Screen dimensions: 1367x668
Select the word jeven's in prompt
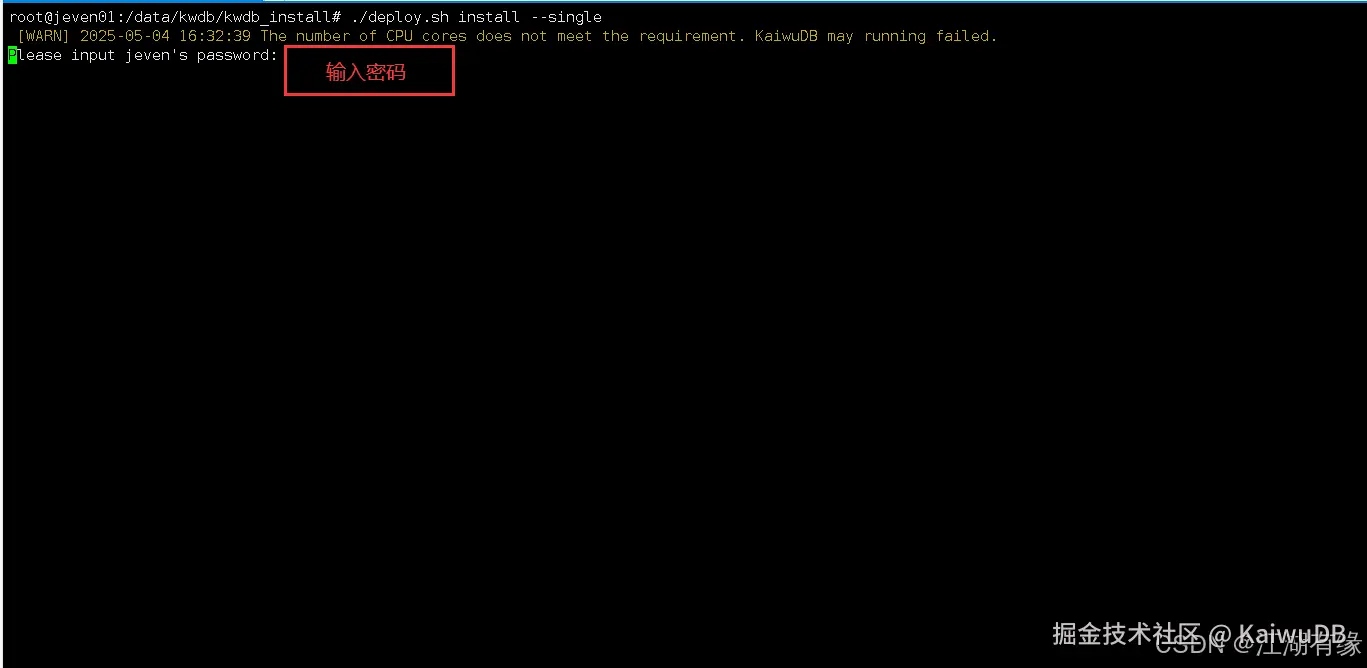156,55
